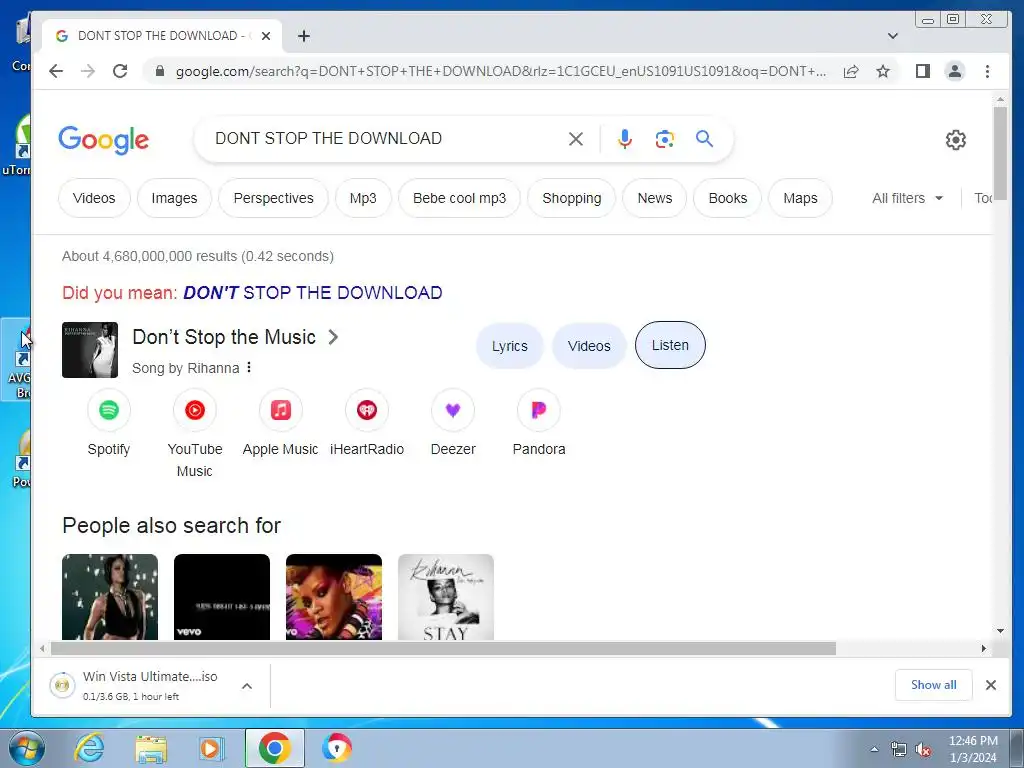Expand Don't Stop the Music chevron
The height and width of the screenshot is (768, 1024).
click(333, 337)
